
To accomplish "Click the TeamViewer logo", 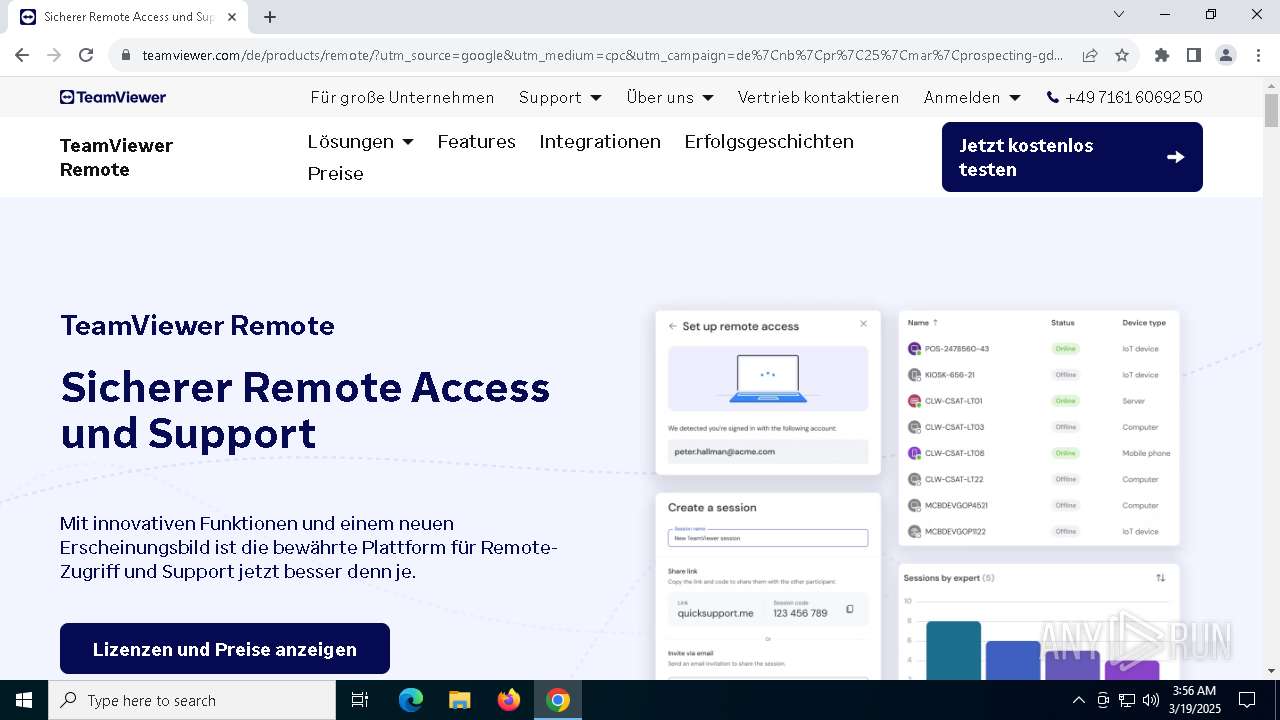I will pyautogui.click(x=113, y=97).
